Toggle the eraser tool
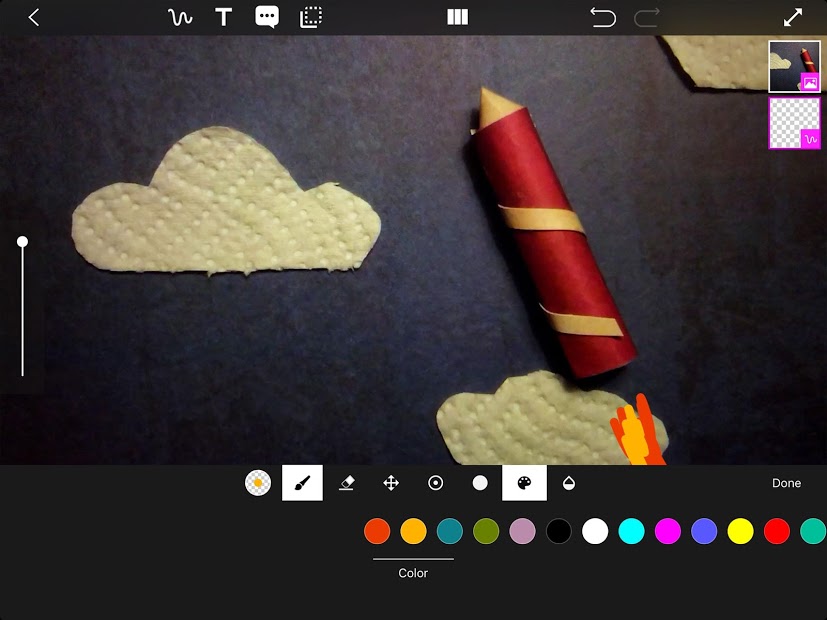Viewport: 827px width, 620px height. click(x=347, y=483)
